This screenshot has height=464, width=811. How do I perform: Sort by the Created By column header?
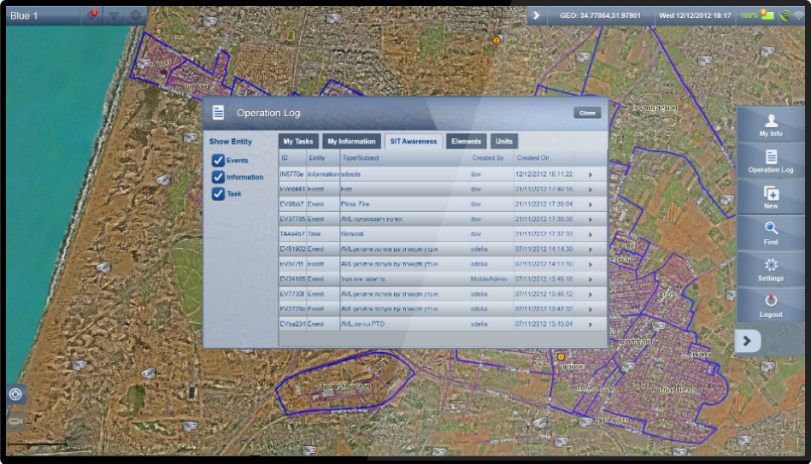point(488,158)
